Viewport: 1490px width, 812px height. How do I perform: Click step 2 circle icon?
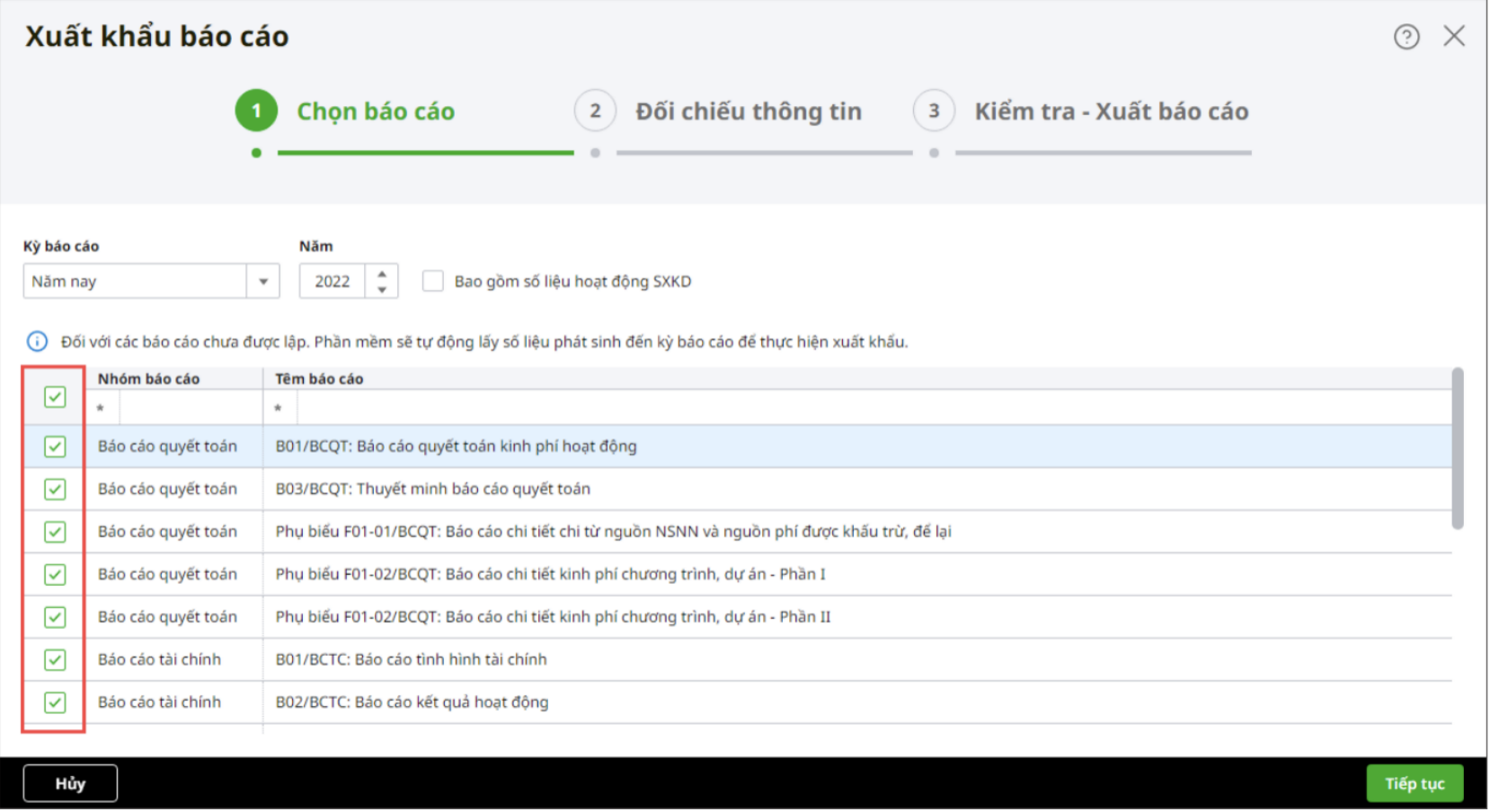click(x=595, y=110)
